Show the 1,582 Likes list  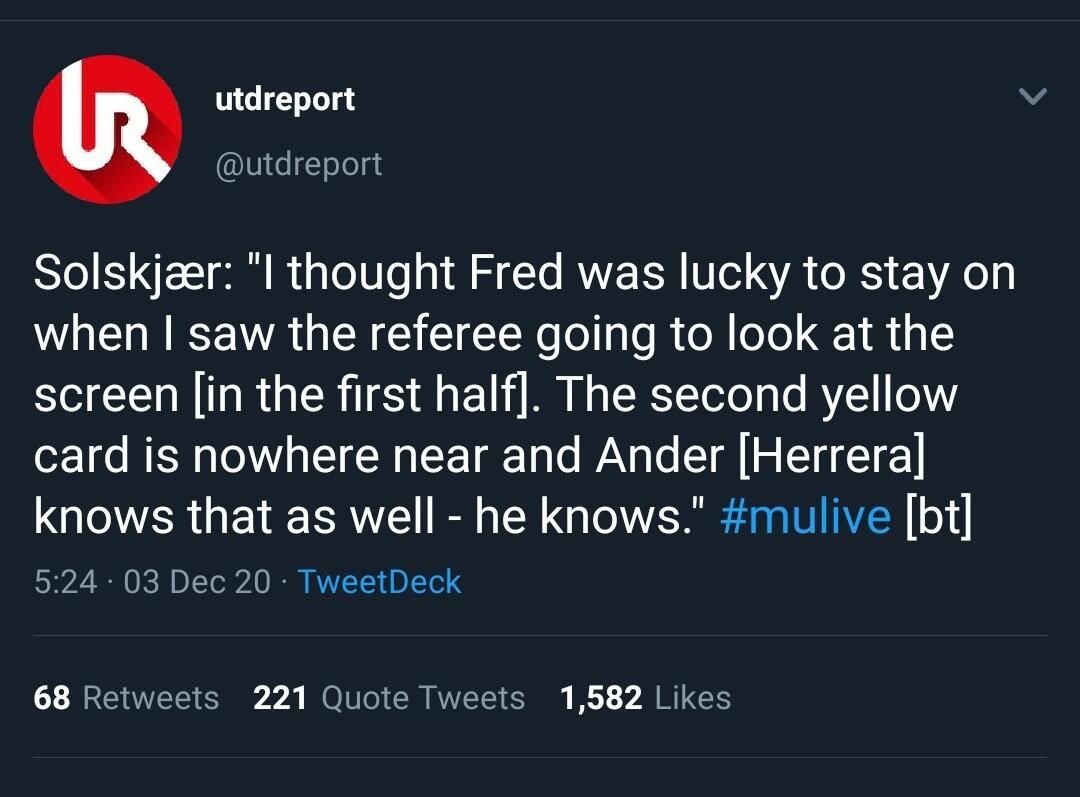(645, 697)
